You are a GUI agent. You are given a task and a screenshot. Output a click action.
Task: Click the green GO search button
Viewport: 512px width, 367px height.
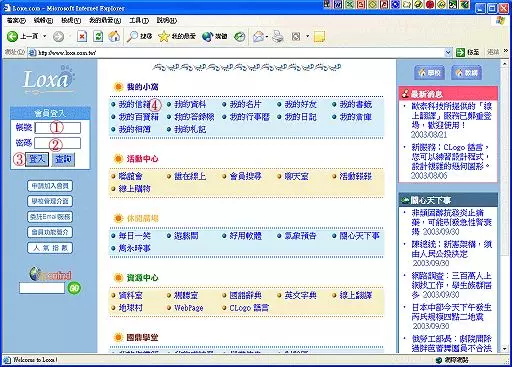[x=74, y=288]
